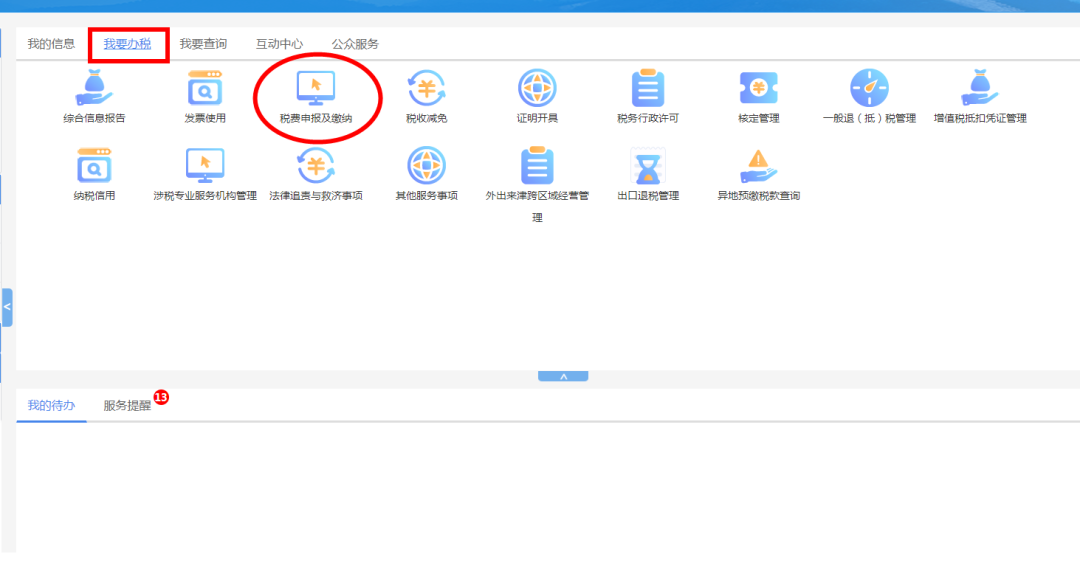Switch to 我的信息 tab
Image resolution: width=1080 pixels, height=582 pixels.
coord(51,44)
